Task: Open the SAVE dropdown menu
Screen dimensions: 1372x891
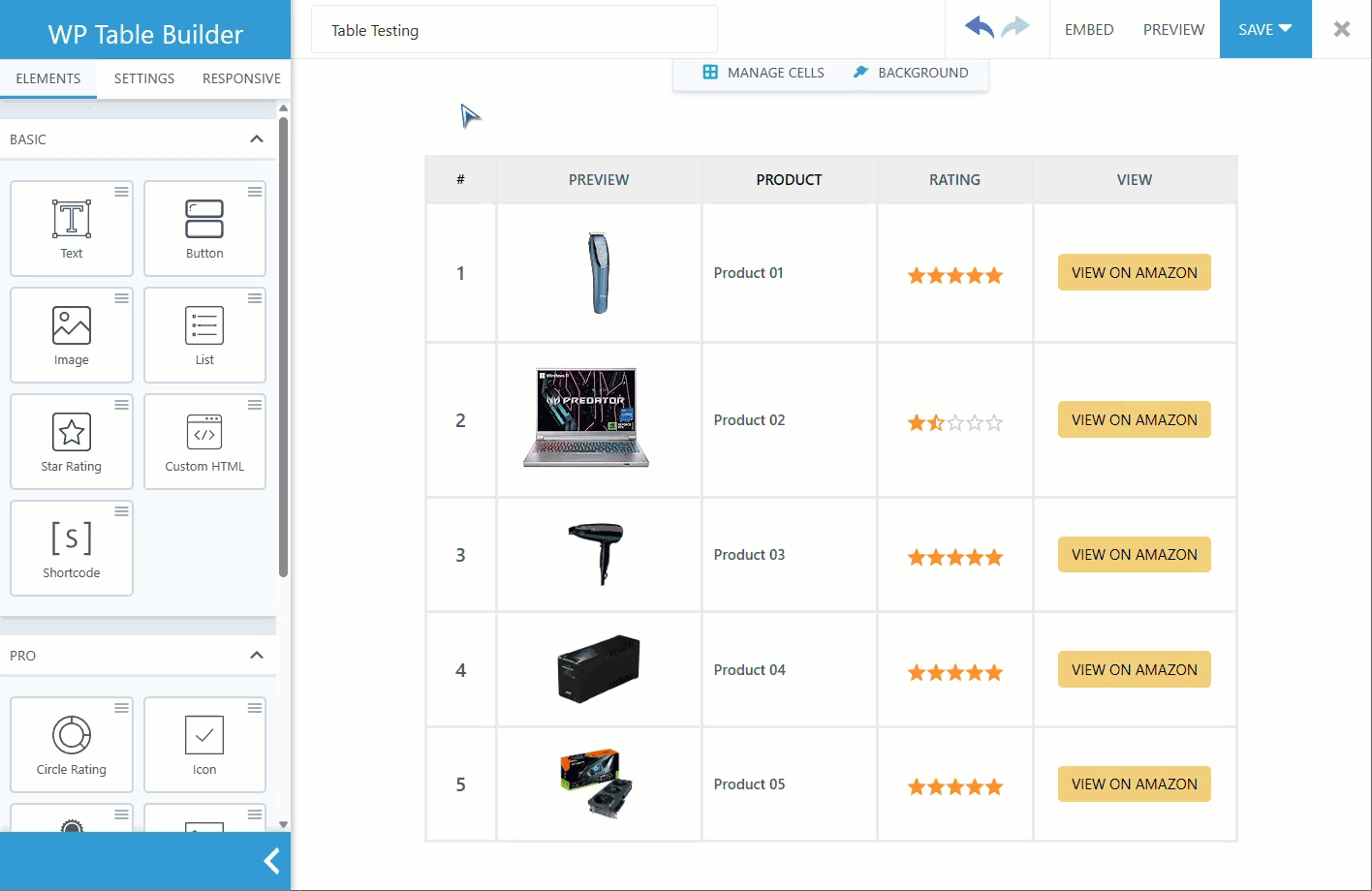Action: pyautogui.click(x=1264, y=29)
